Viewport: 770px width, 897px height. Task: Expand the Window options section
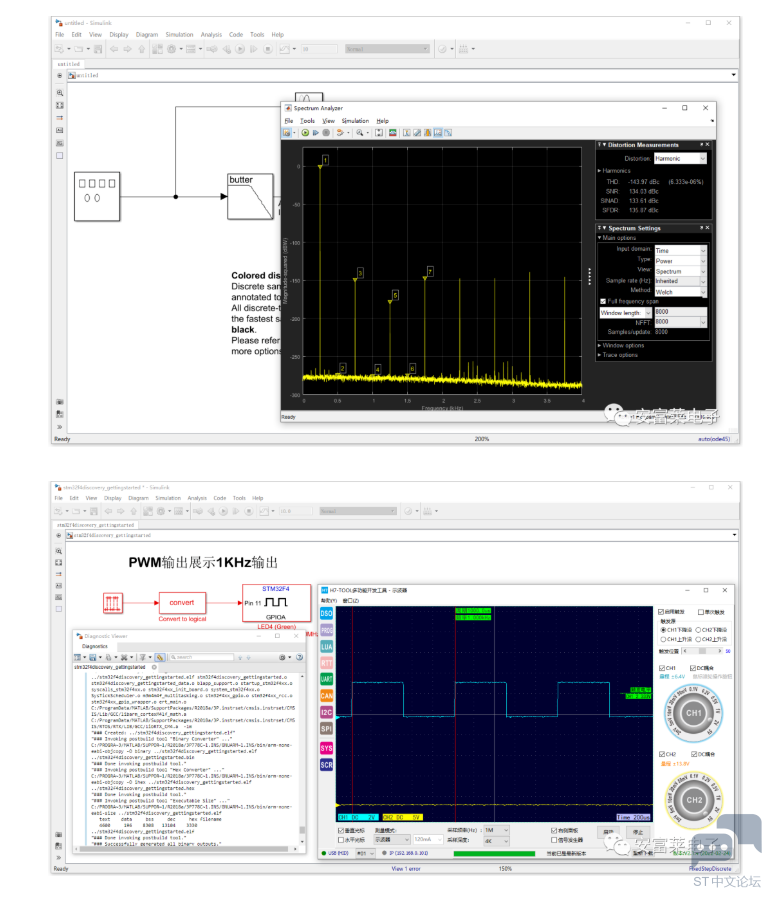[621, 346]
